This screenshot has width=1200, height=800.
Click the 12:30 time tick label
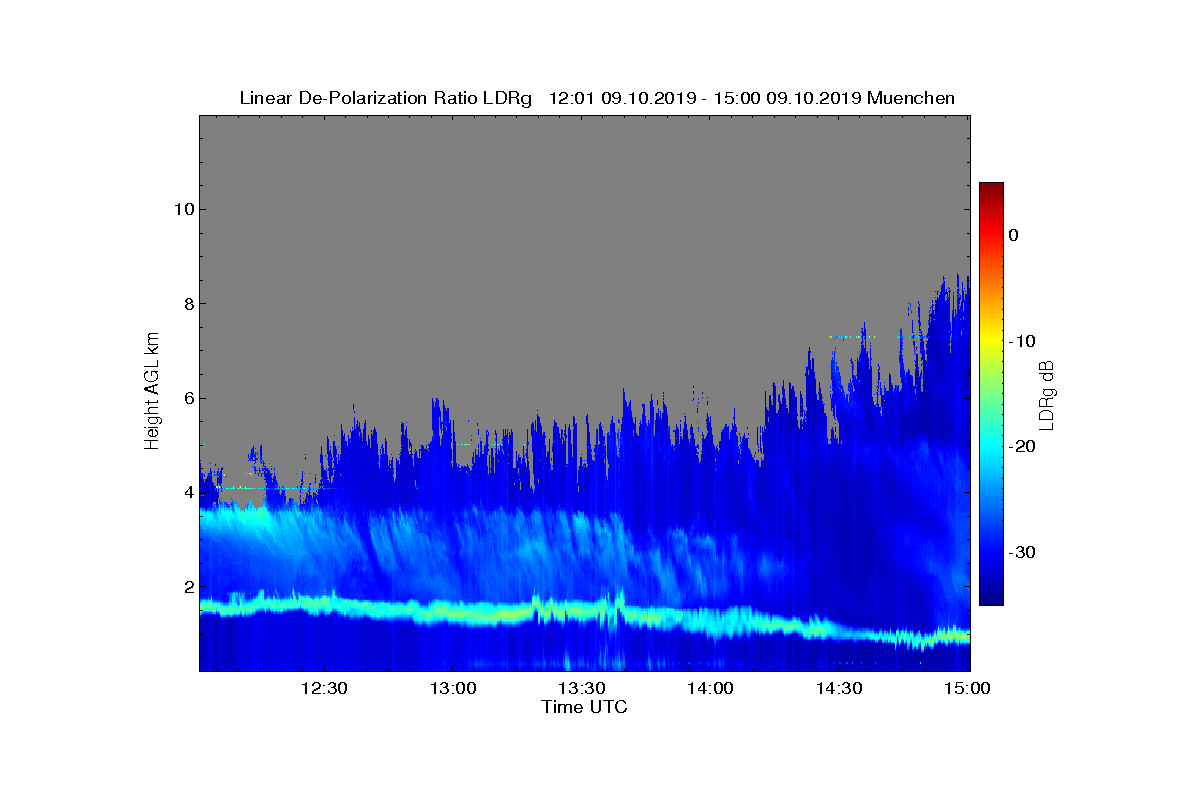click(x=323, y=688)
